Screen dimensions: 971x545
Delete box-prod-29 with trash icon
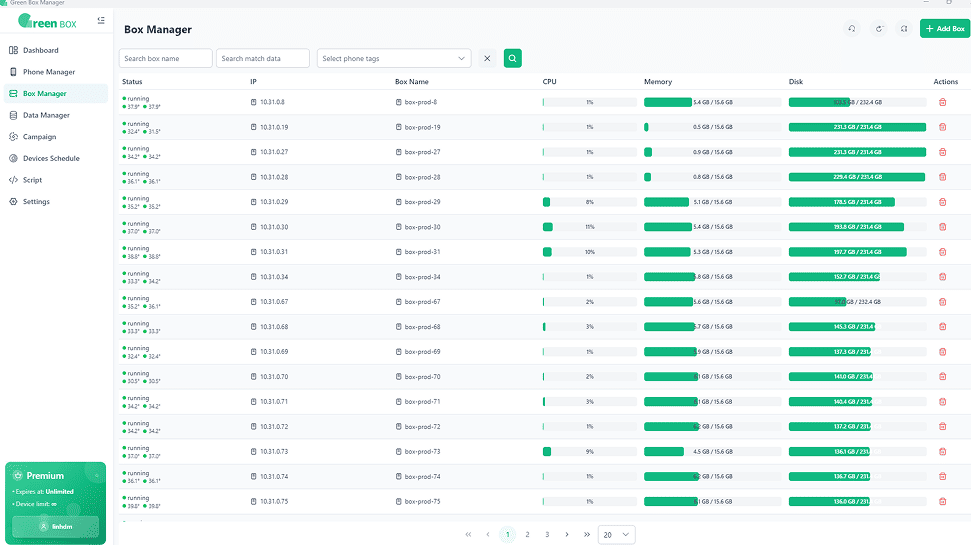pyautogui.click(x=943, y=202)
